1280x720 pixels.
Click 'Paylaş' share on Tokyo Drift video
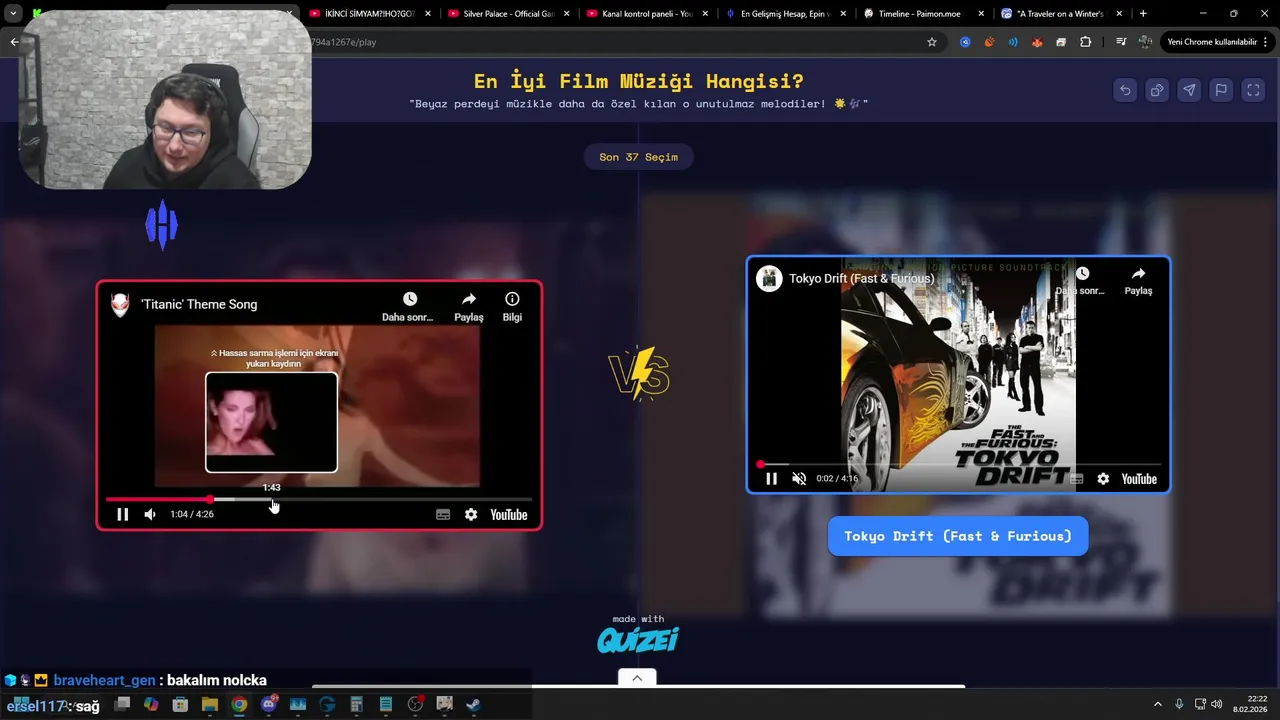click(x=1138, y=281)
